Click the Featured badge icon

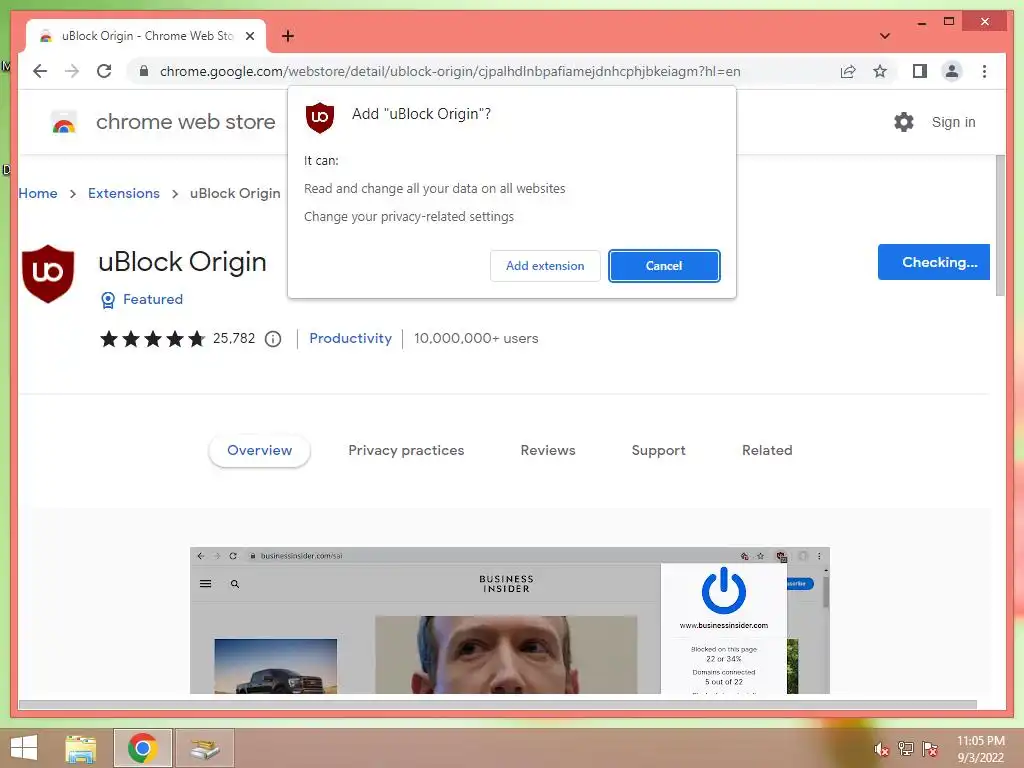point(108,300)
